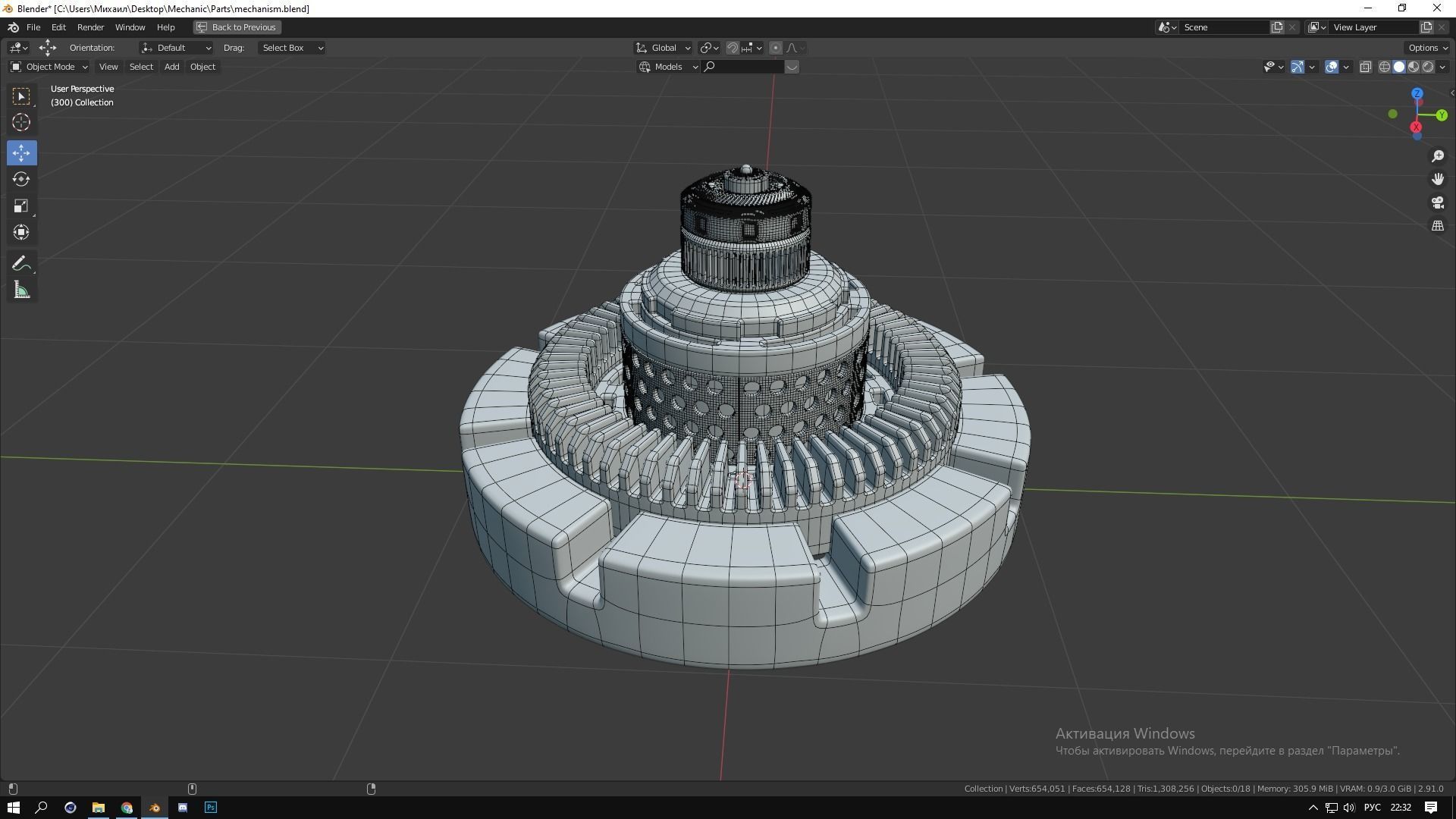This screenshot has height=819, width=1456.
Task: Open Windows notification center
Action: (1431, 808)
